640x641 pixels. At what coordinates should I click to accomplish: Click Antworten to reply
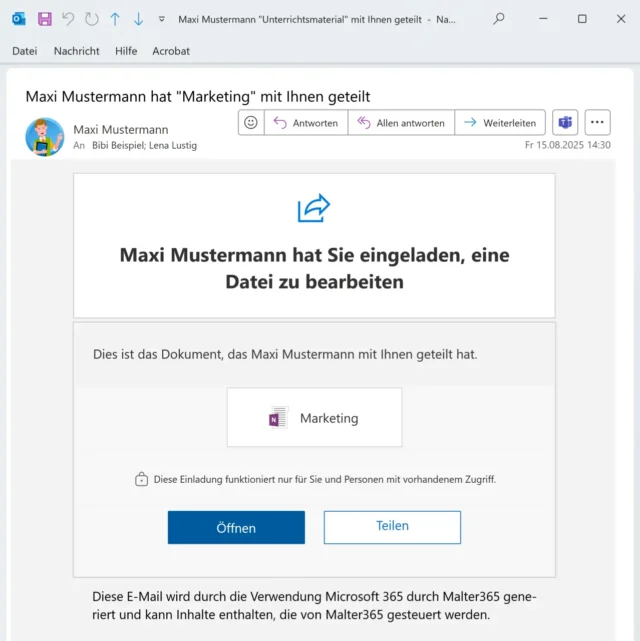click(306, 123)
